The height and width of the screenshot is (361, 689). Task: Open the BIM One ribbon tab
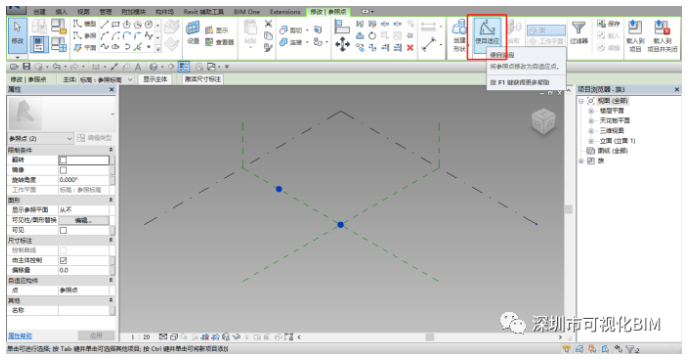point(247,11)
